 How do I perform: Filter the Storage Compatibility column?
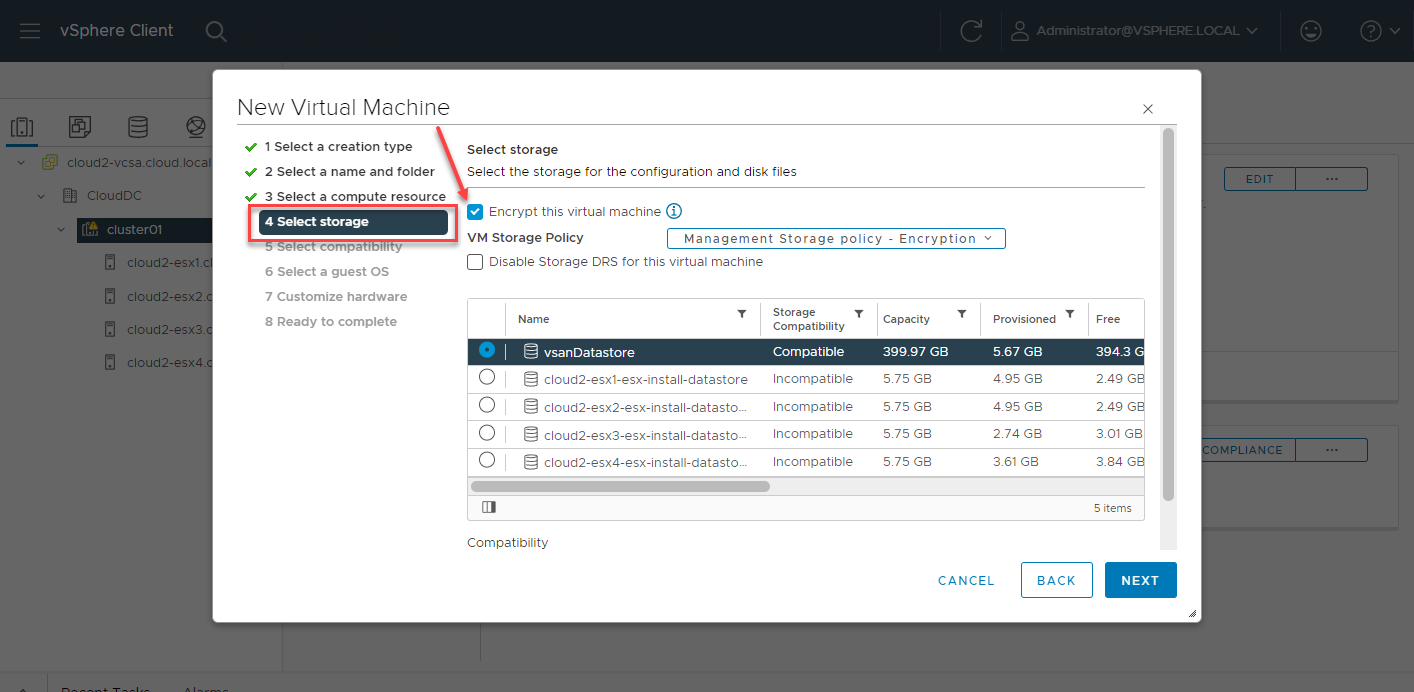pyautogui.click(x=859, y=314)
